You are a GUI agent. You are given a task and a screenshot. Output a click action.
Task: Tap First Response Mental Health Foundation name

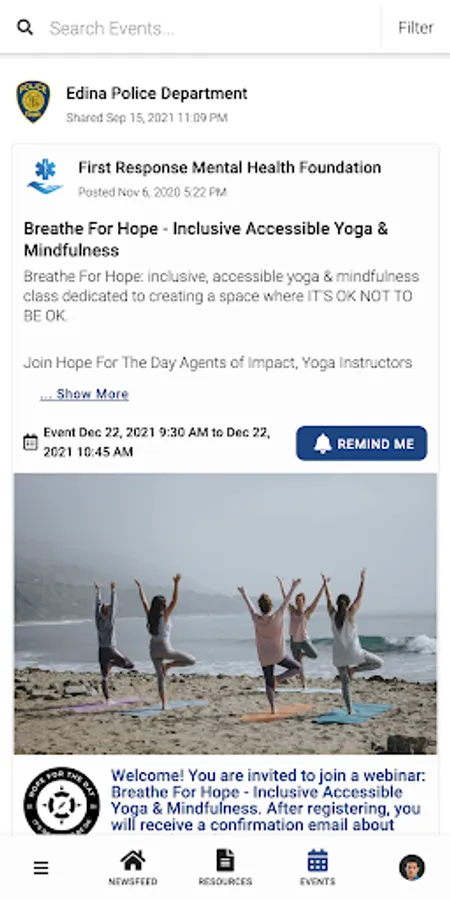click(x=230, y=168)
